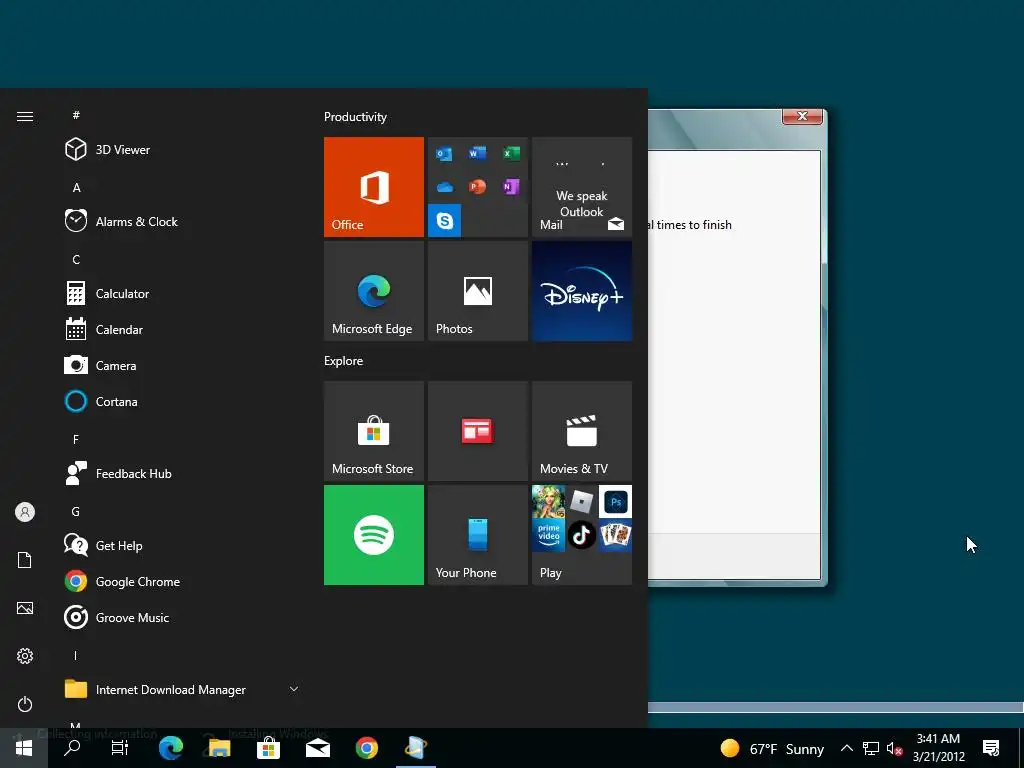Expand the Internet Download Manager folder chevron
Image resolution: width=1024 pixels, height=768 pixels.
[x=294, y=689]
